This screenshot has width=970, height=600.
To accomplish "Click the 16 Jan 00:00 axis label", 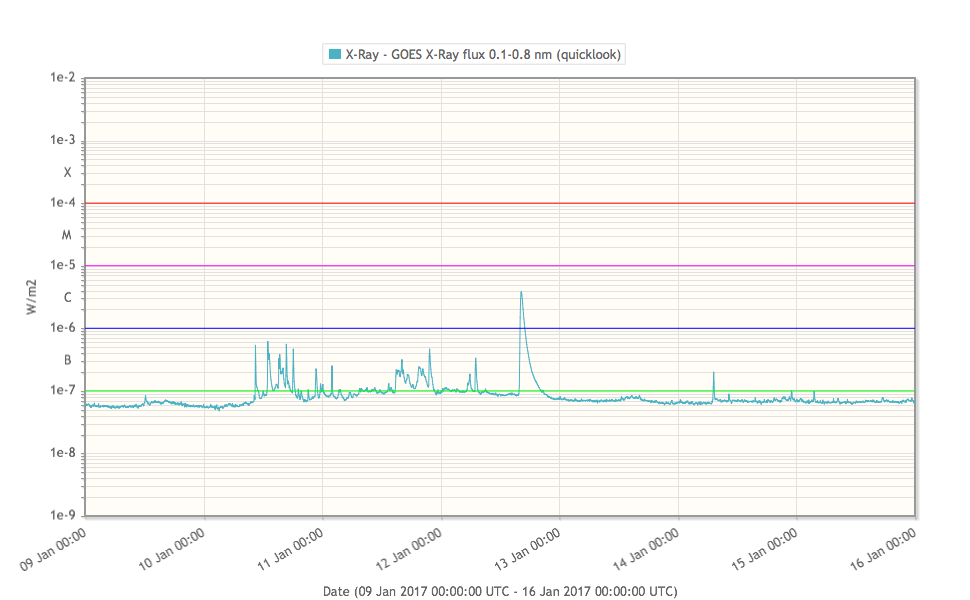I will pyautogui.click(x=884, y=550).
